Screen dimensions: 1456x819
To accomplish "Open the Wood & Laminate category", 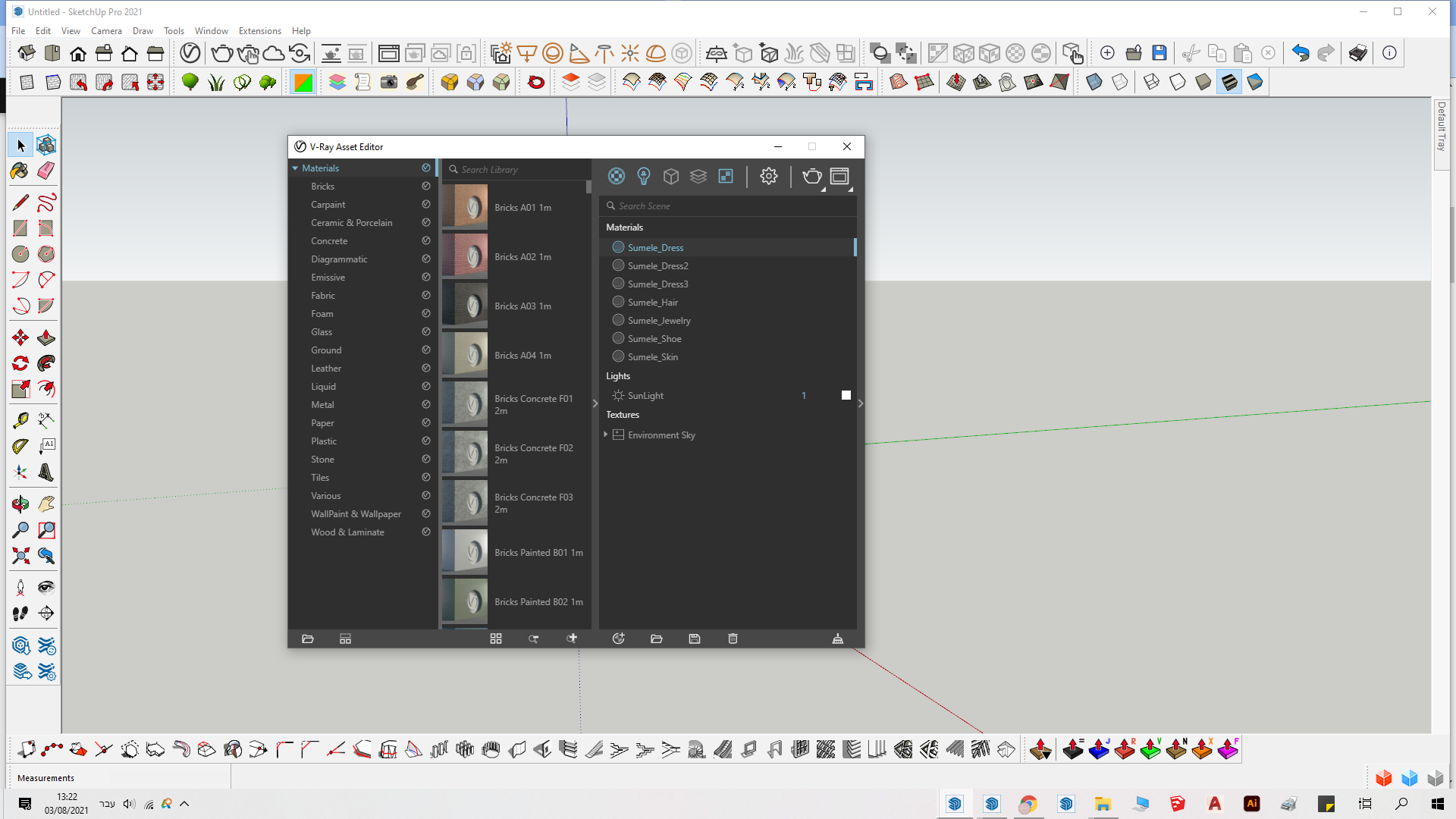I will click(x=347, y=532).
